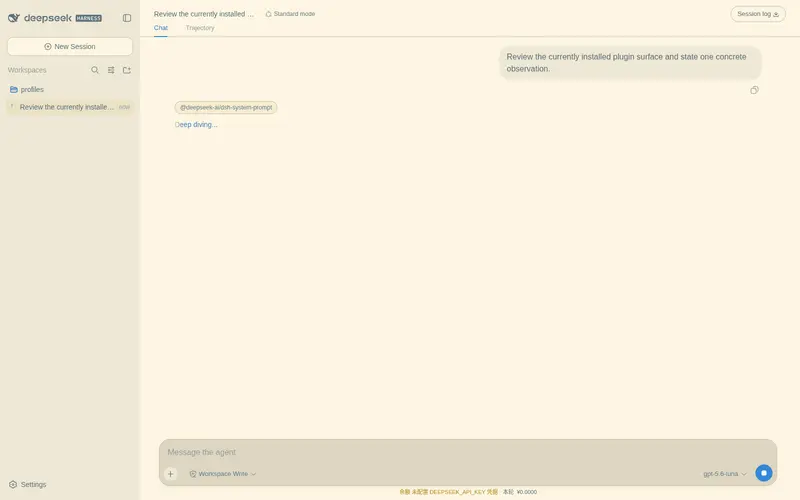The image size is (800, 500).
Task: Click the HARNESS badge
Action: point(89,18)
